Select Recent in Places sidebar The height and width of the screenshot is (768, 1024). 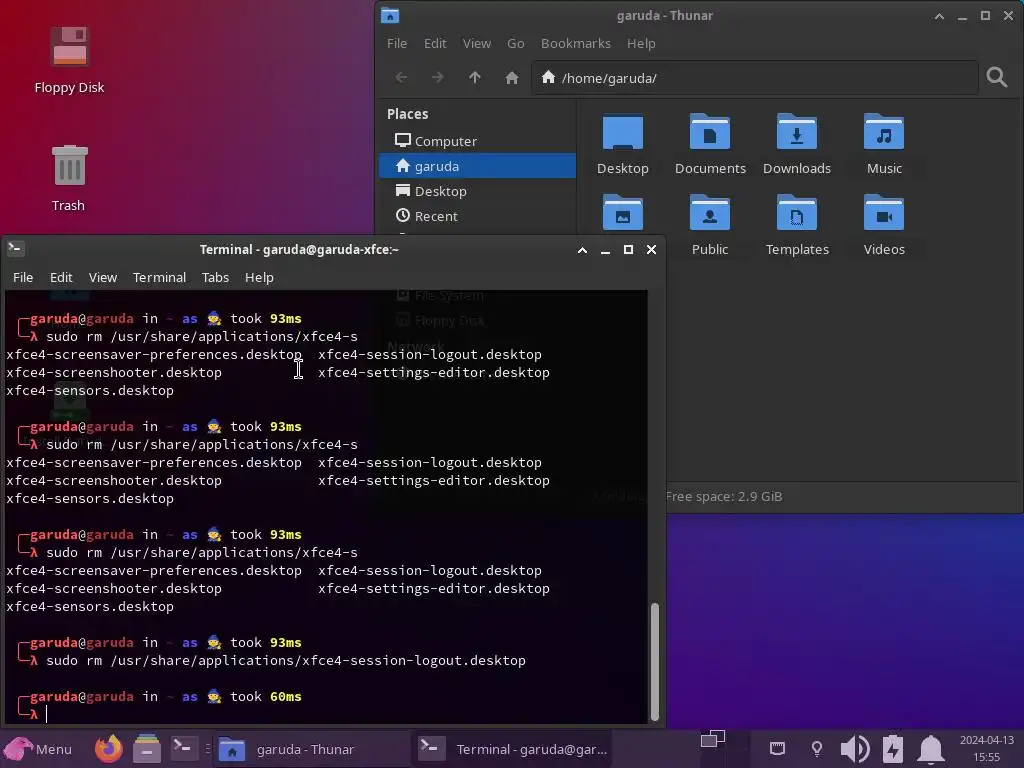(x=477, y=216)
